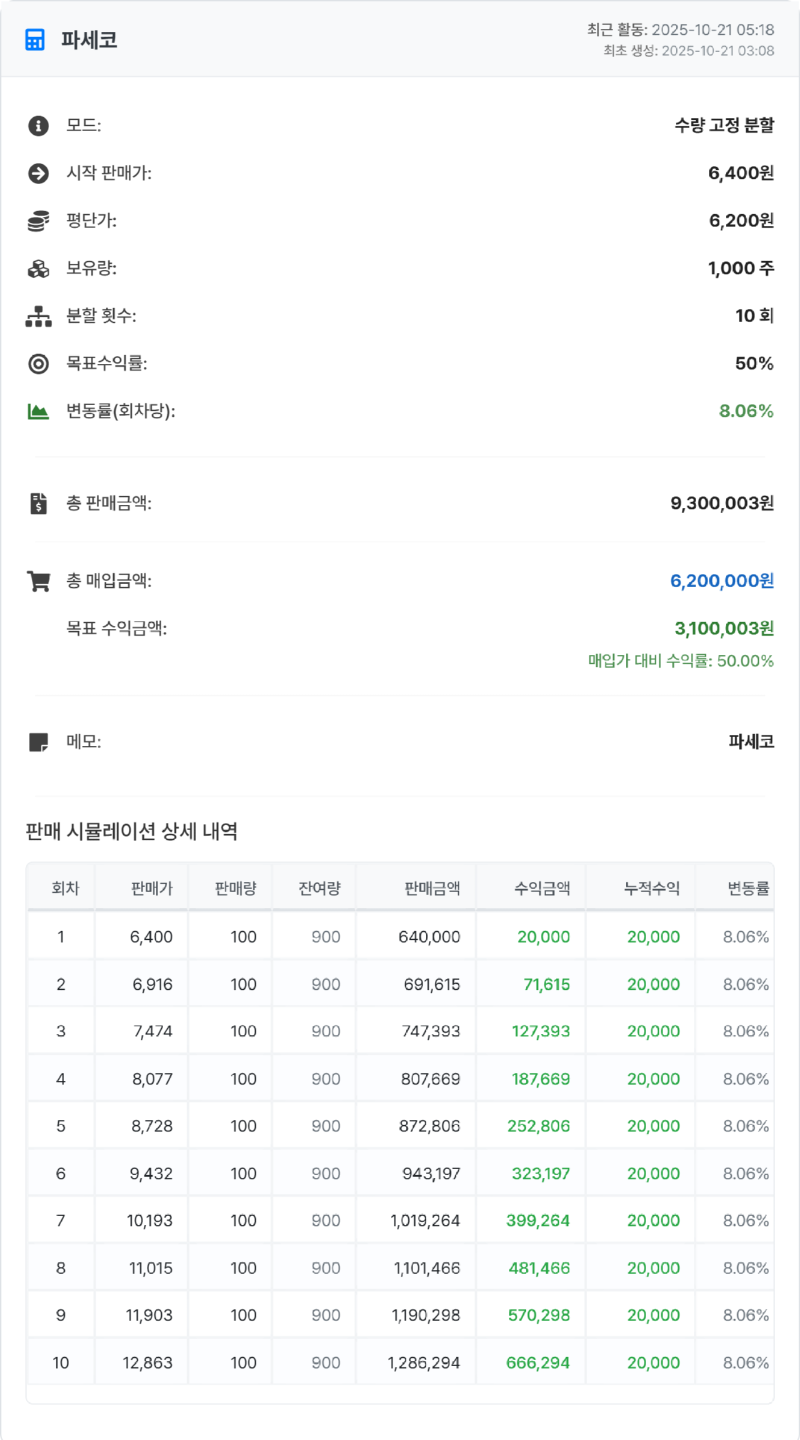The image size is (800, 1440).
Task: Select the split hierarchy icon next to 분할 횟수
Action: coord(38,316)
